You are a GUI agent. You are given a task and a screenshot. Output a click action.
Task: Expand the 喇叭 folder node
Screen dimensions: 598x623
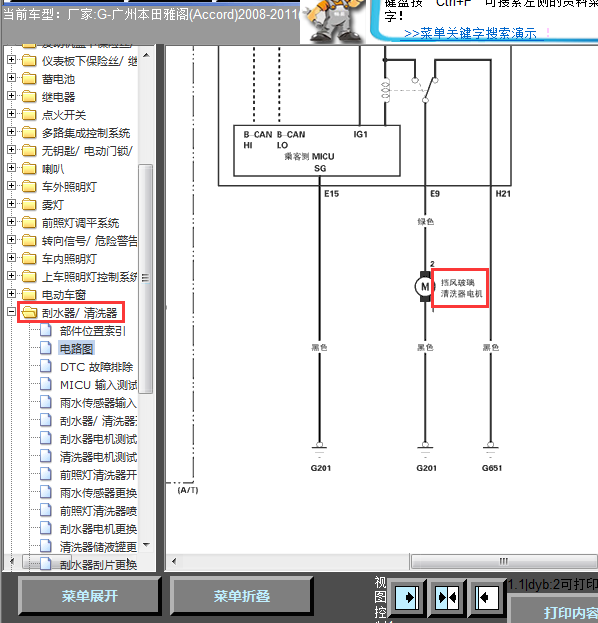pyautogui.click(x=12, y=168)
